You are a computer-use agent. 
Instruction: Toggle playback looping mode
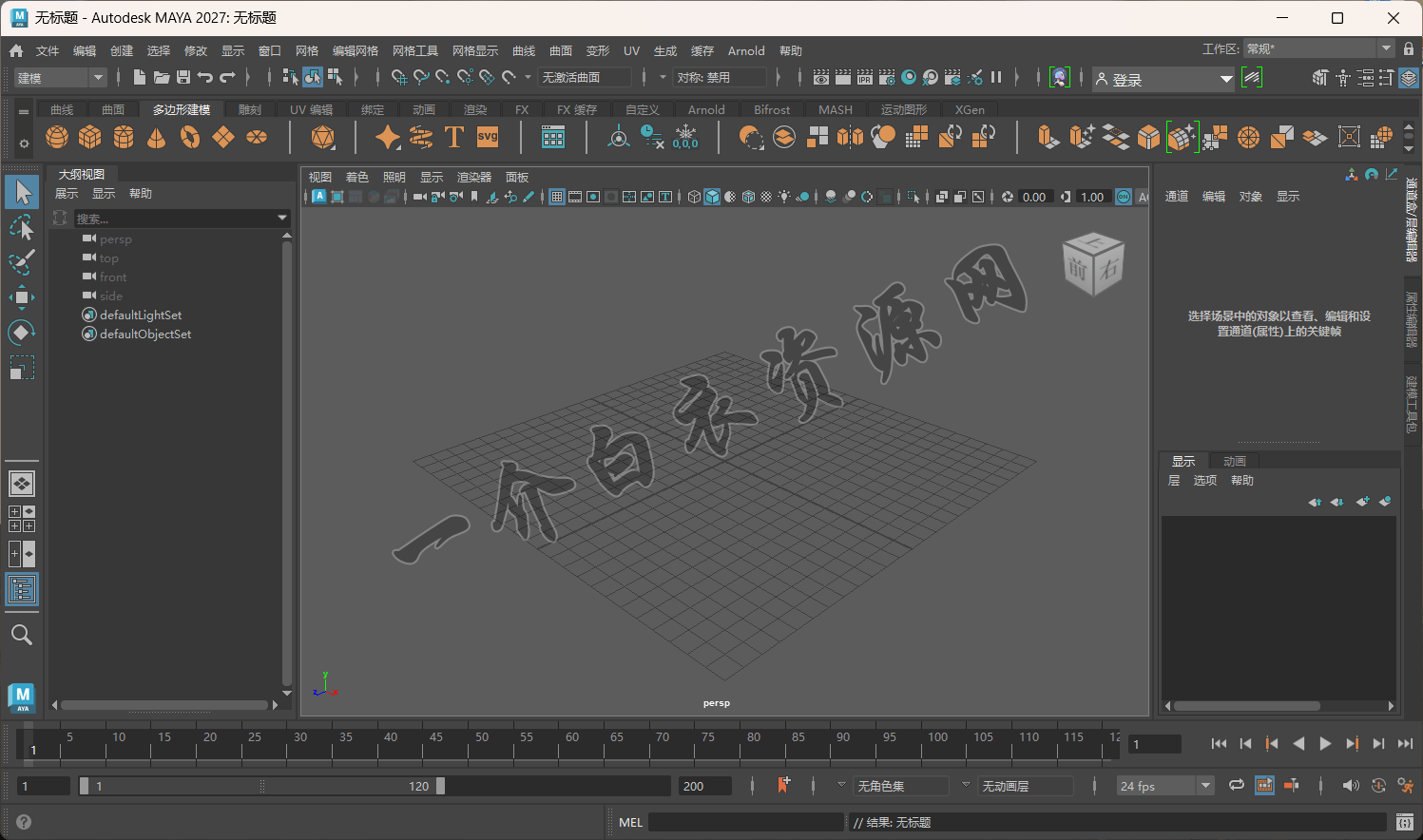(x=1236, y=785)
